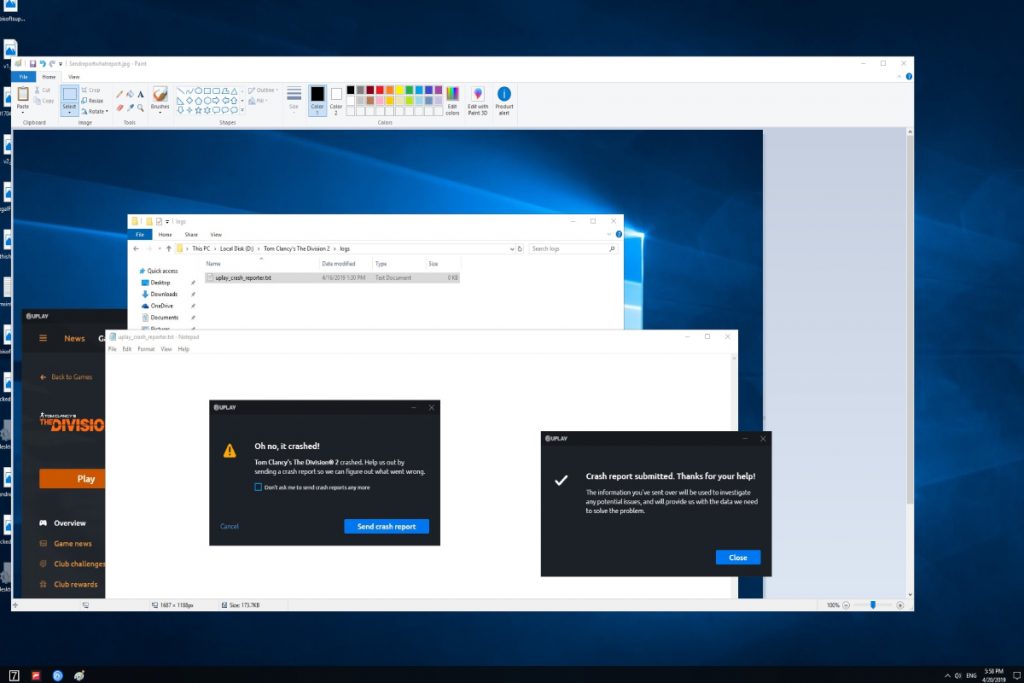Click the Crop tool
This screenshot has height=683, width=1024.
point(91,90)
